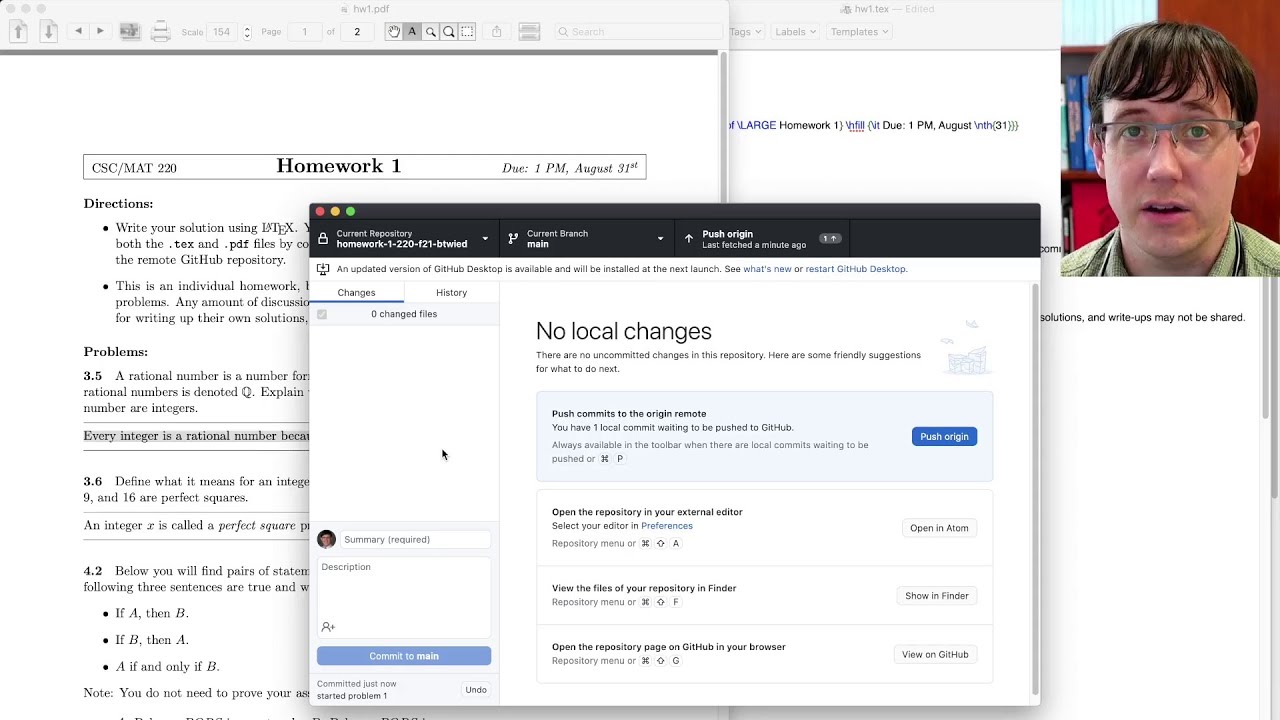
Task: Click the add co-authors icon
Action: tap(328, 627)
